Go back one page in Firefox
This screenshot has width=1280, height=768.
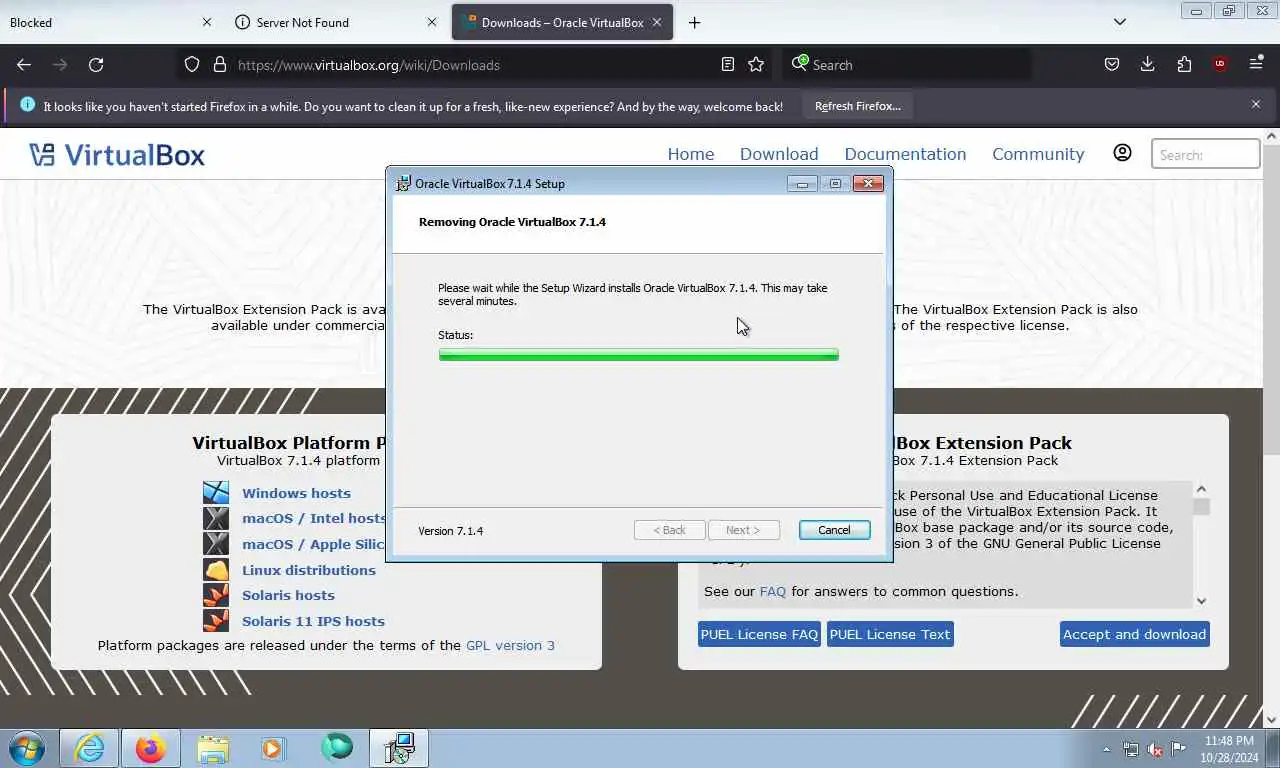tap(24, 64)
